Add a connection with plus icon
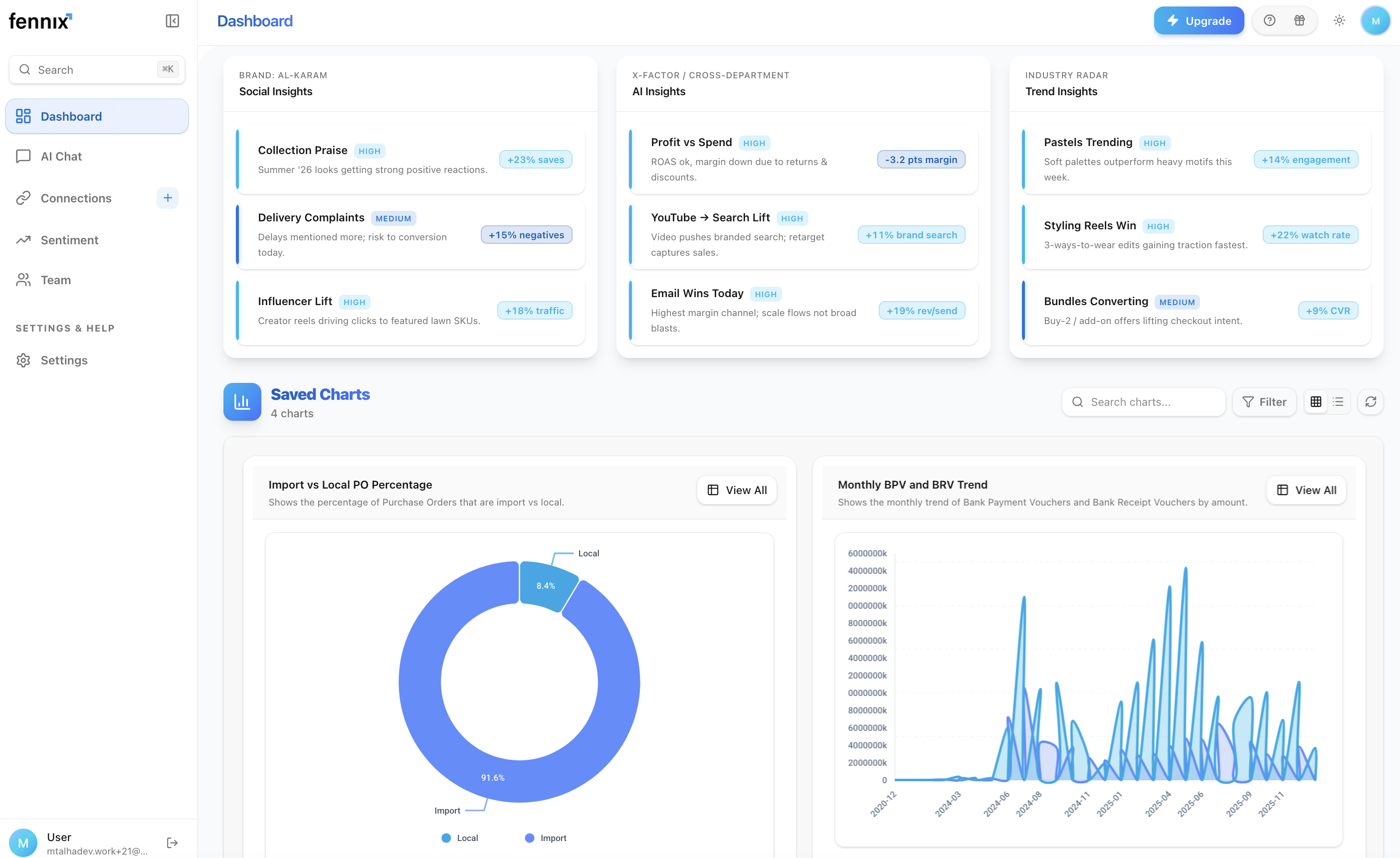This screenshot has height=858, width=1400. 168,197
